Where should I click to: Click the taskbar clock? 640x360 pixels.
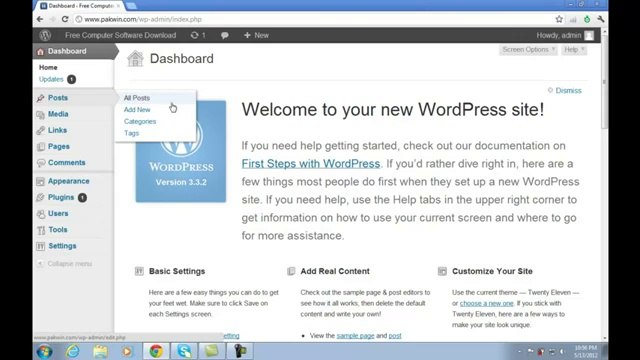click(586, 351)
